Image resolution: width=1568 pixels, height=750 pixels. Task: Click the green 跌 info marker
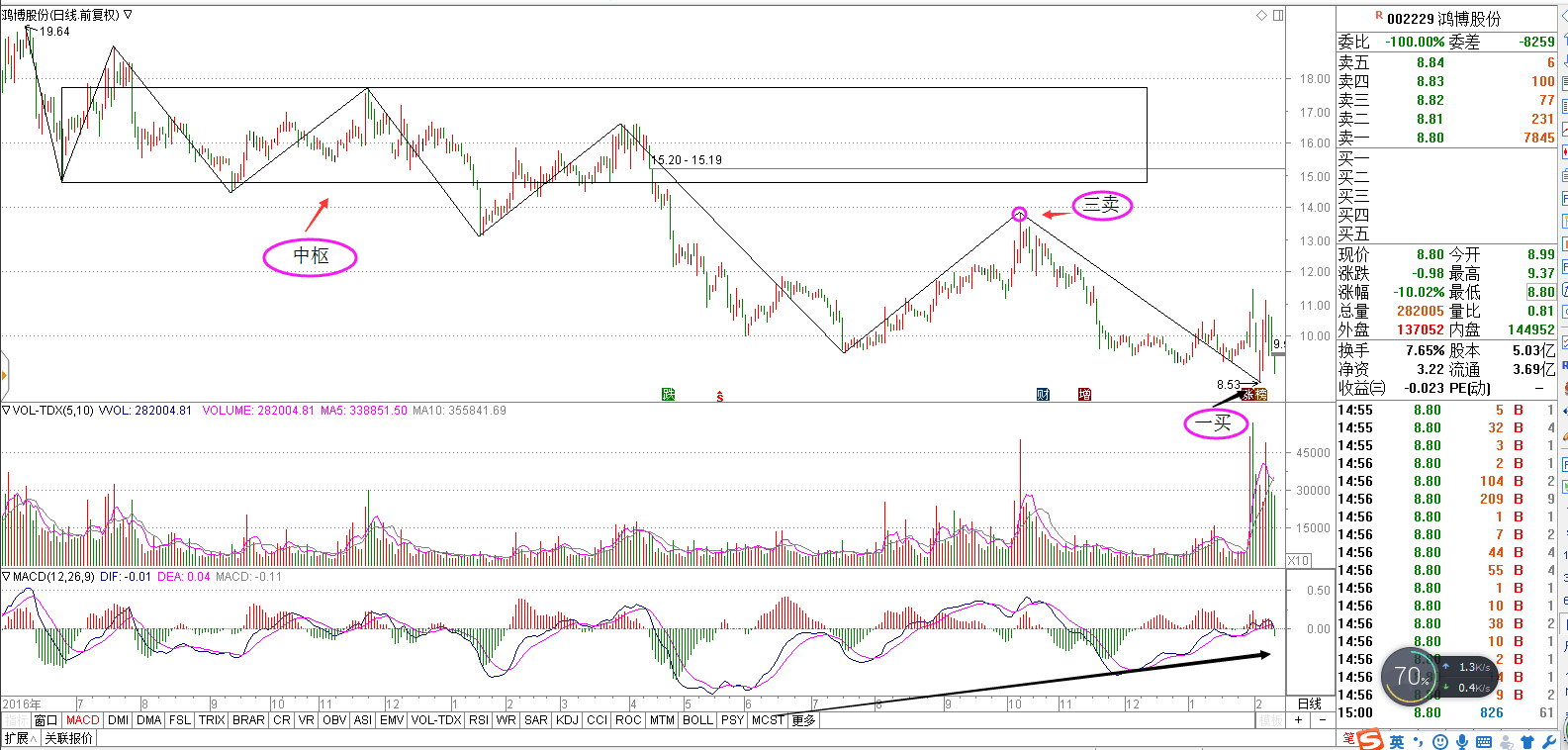coord(669,395)
